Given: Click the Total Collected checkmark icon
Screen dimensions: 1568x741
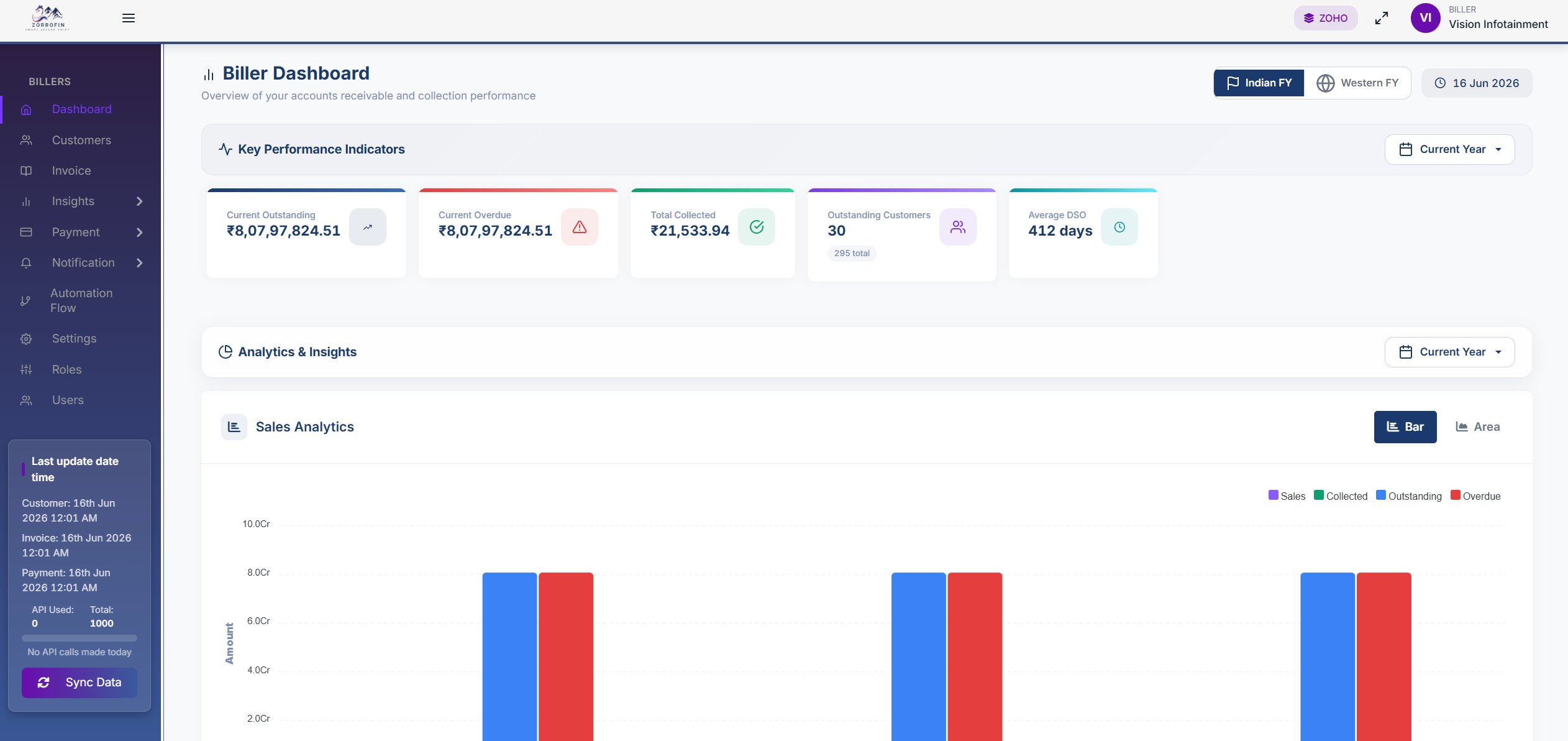Looking at the screenshot, I should [757, 227].
